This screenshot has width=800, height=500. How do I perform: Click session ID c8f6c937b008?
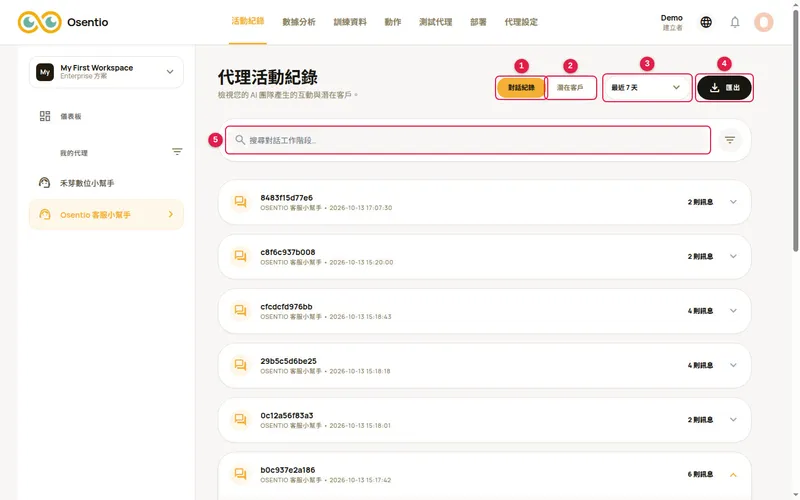(288, 252)
